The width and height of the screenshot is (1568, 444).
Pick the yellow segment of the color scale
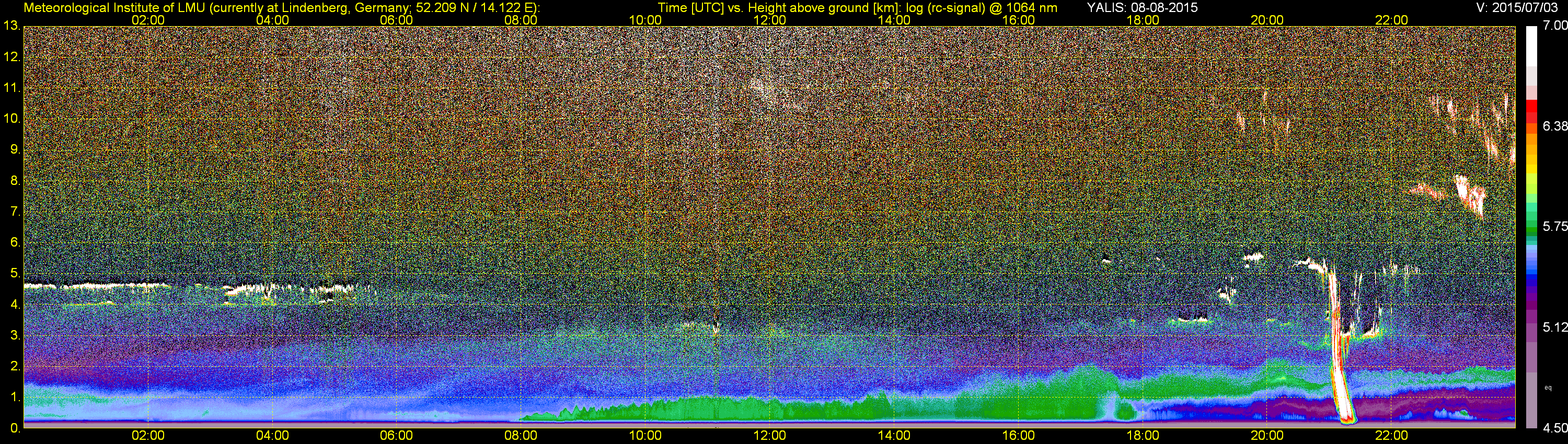pyautogui.click(x=1532, y=169)
